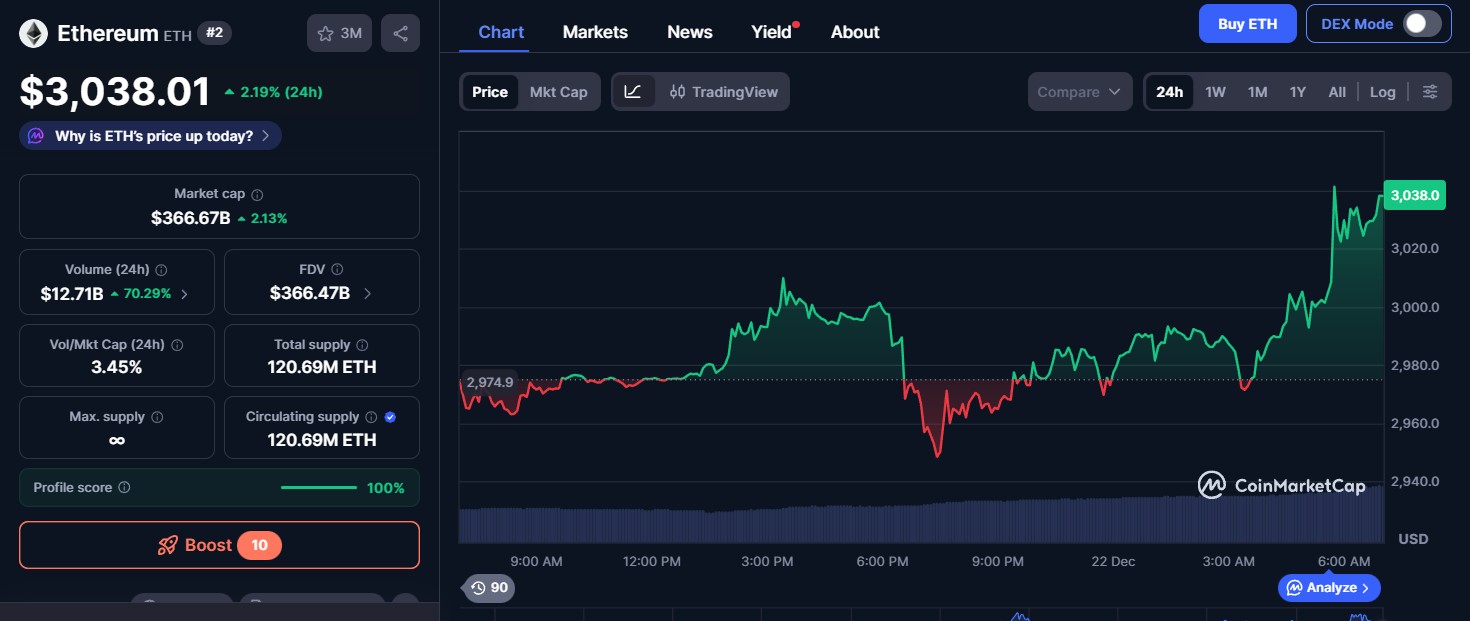Click the share icon next to watchlist
Screen dimensions: 1470x621
400,32
